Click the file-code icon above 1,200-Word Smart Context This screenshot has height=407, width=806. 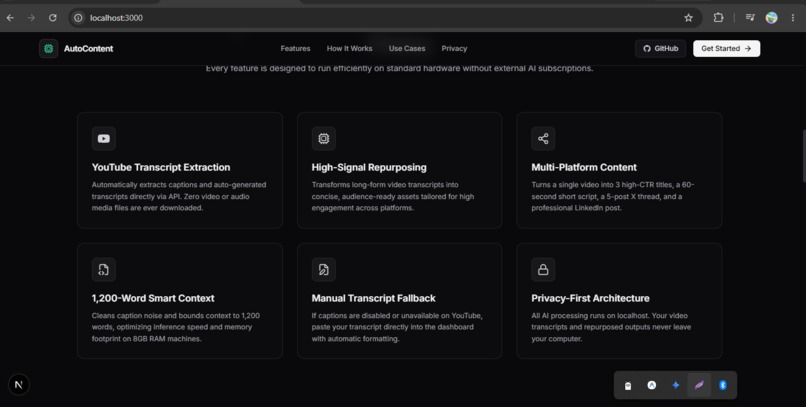tap(104, 269)
